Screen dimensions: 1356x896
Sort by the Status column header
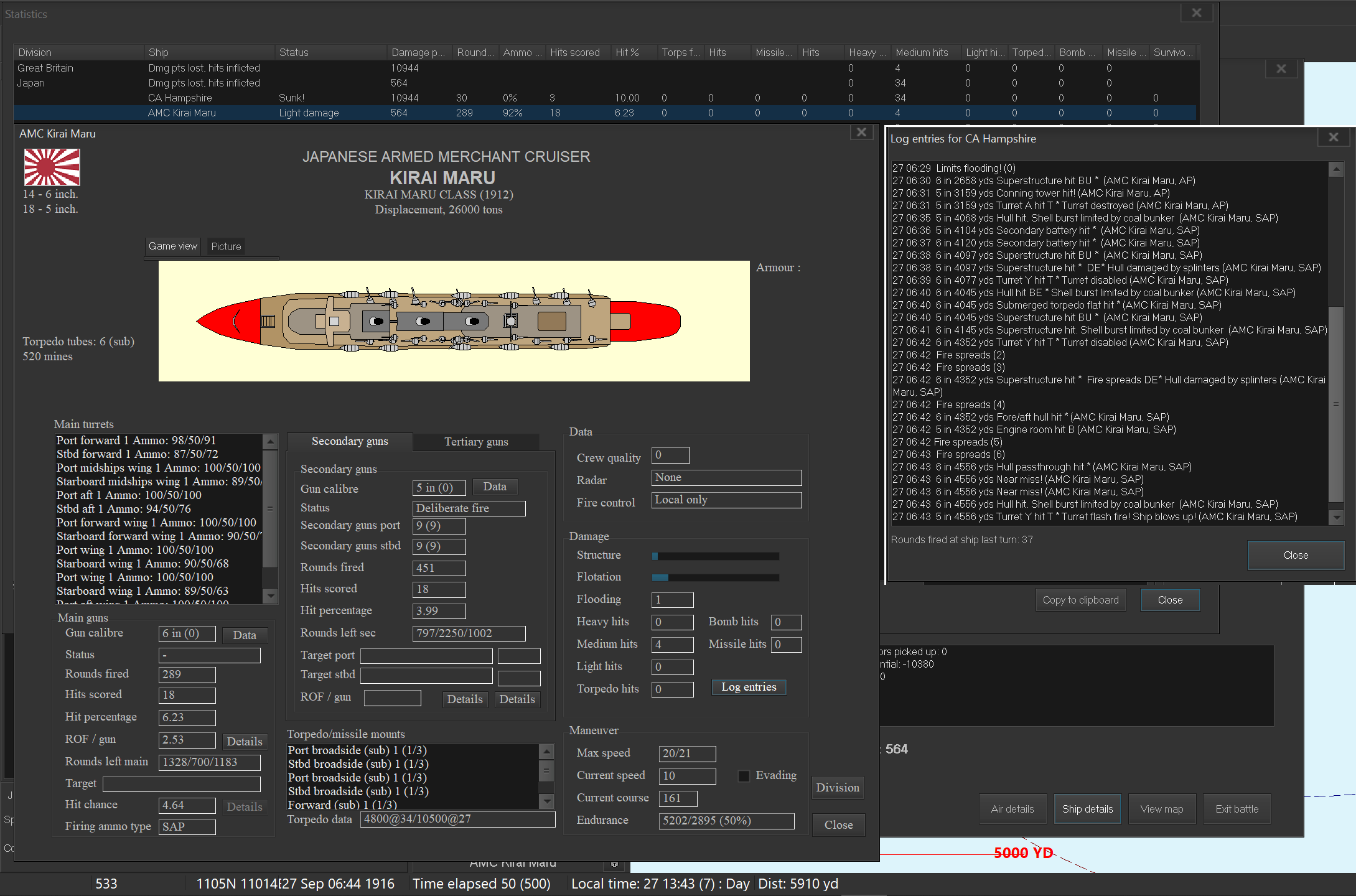(331, 52)
